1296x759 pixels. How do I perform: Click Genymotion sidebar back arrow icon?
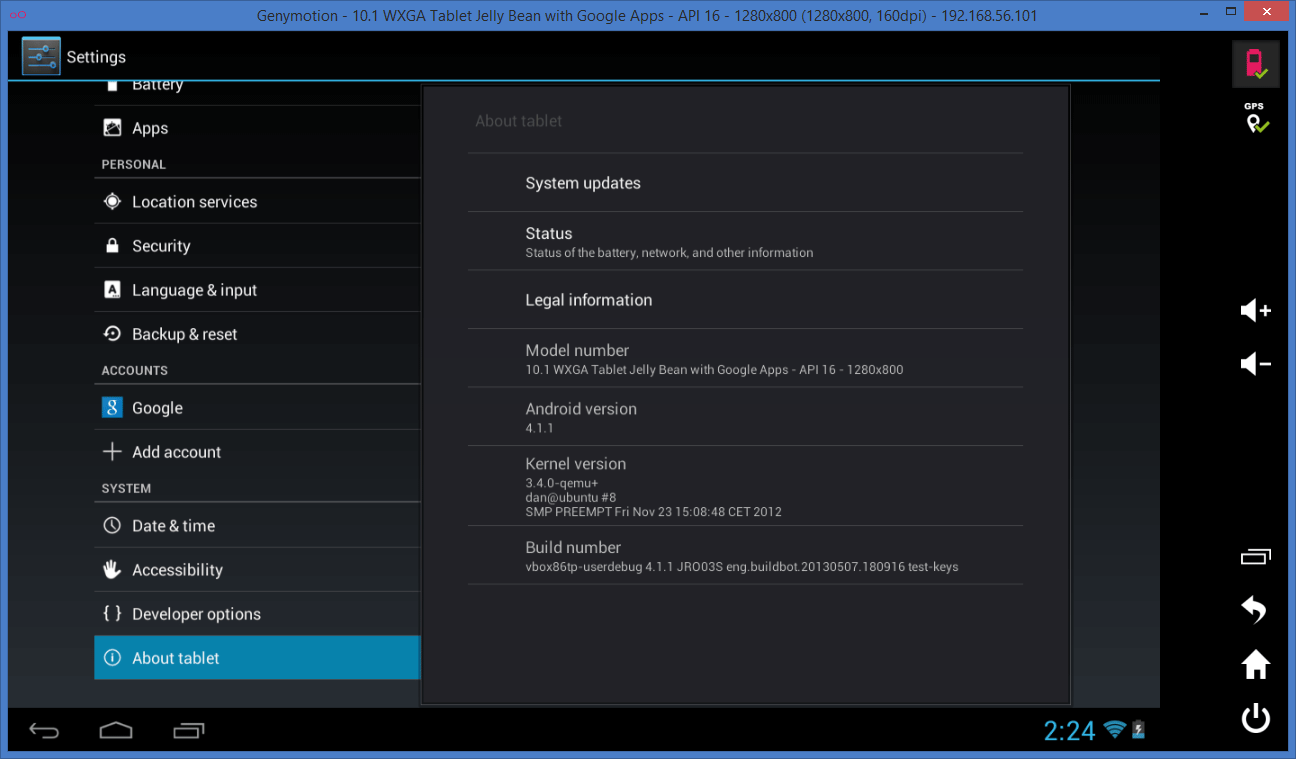(x=1254, y=610)
